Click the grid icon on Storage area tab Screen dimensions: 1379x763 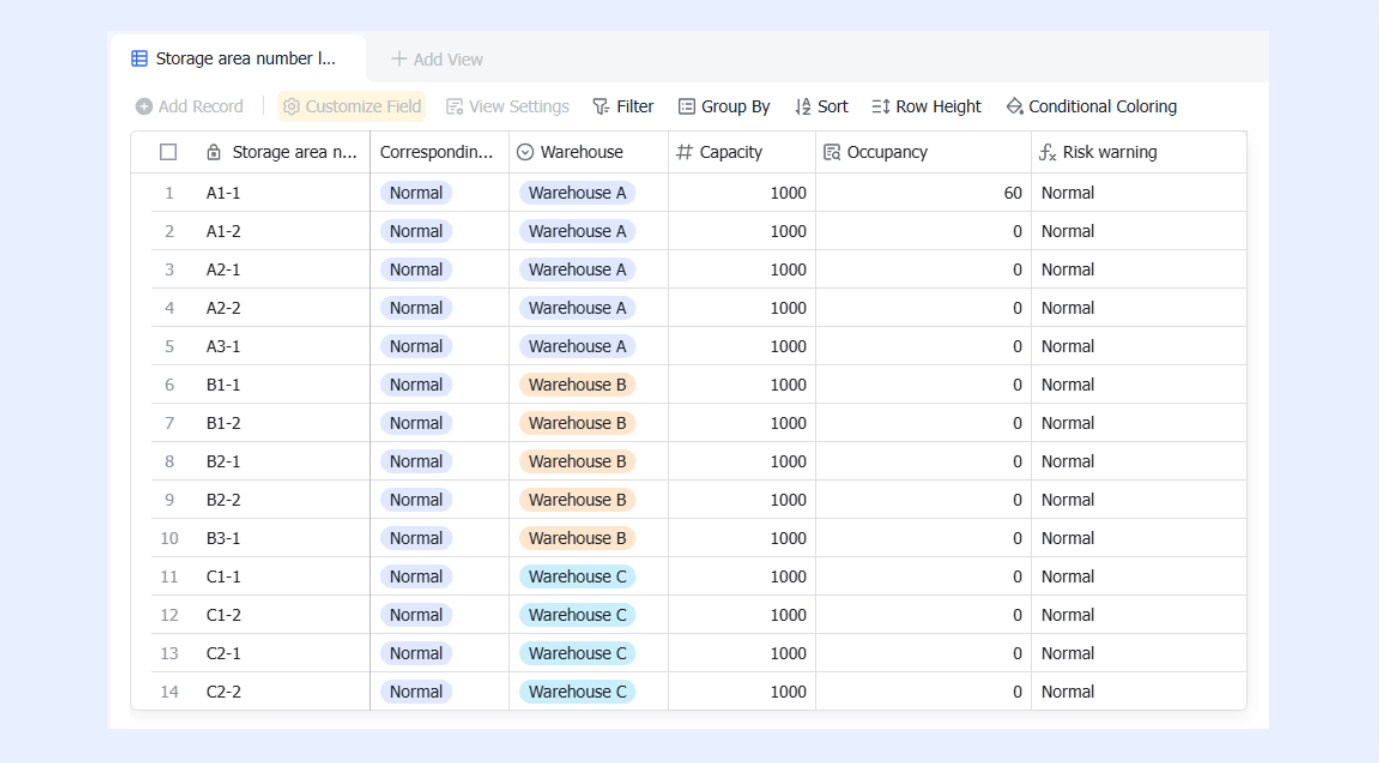[x=140, y=59]
